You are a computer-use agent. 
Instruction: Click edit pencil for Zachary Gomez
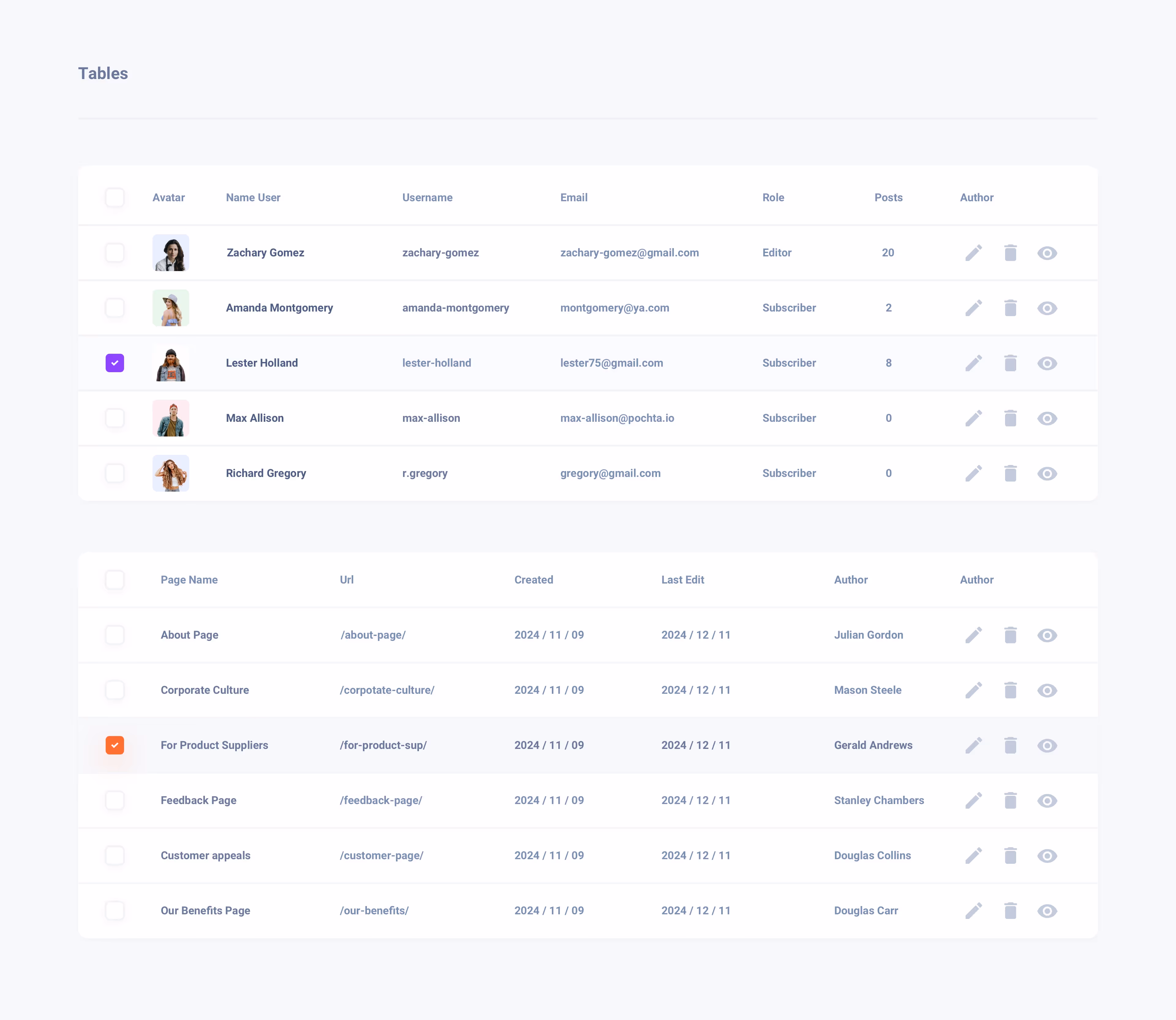pyautogui.click(x=974, y=253)
